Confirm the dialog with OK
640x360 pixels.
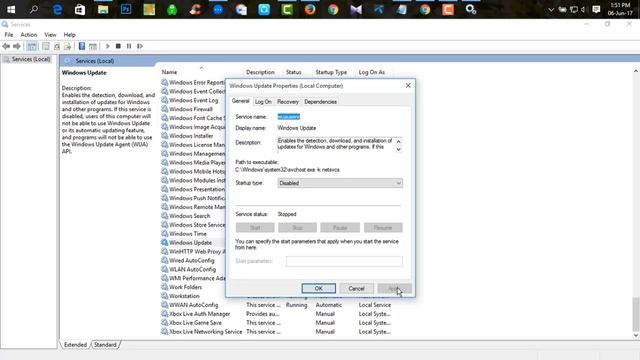click(319, 289)
